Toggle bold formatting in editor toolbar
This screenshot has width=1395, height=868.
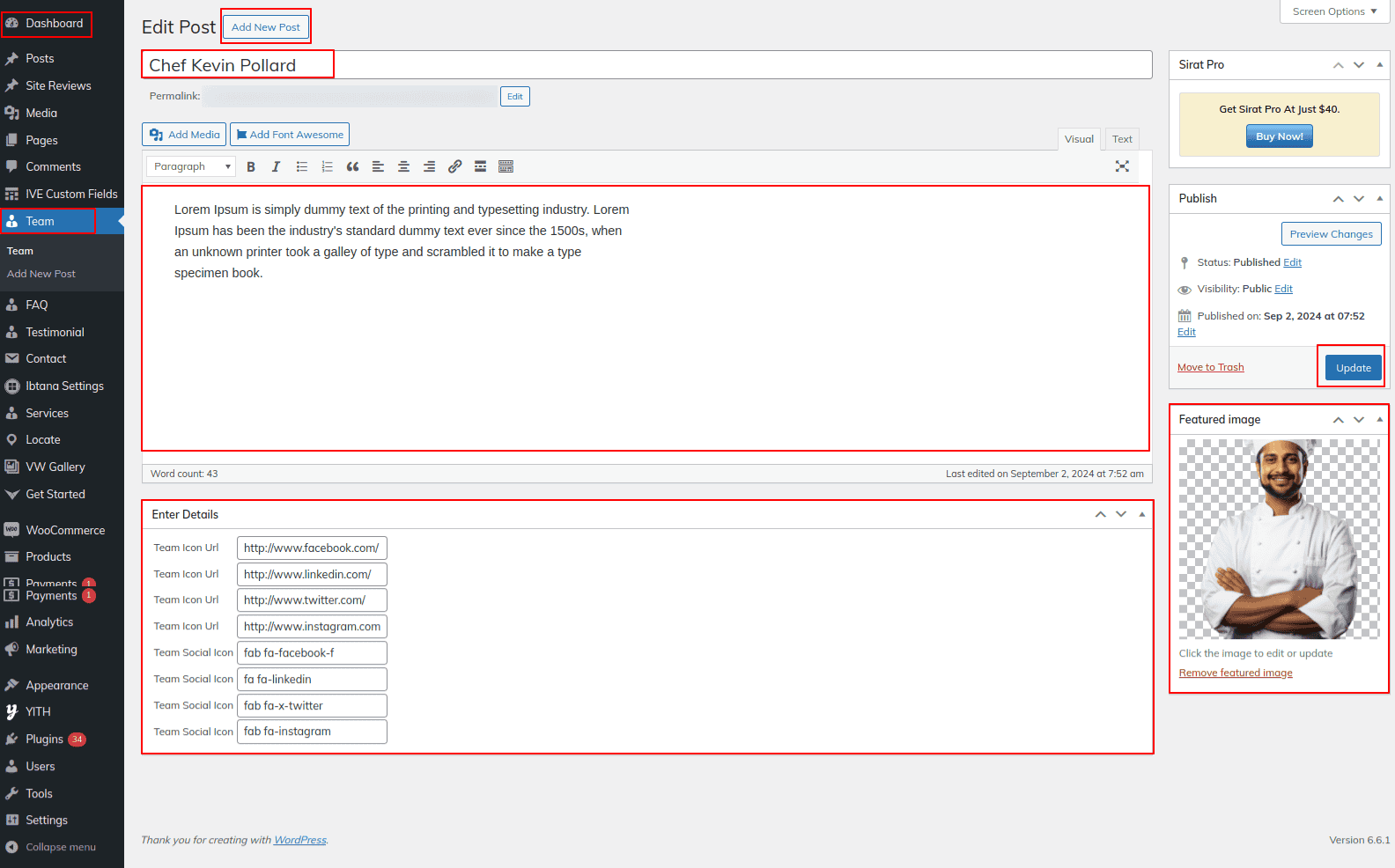[251, 166]
